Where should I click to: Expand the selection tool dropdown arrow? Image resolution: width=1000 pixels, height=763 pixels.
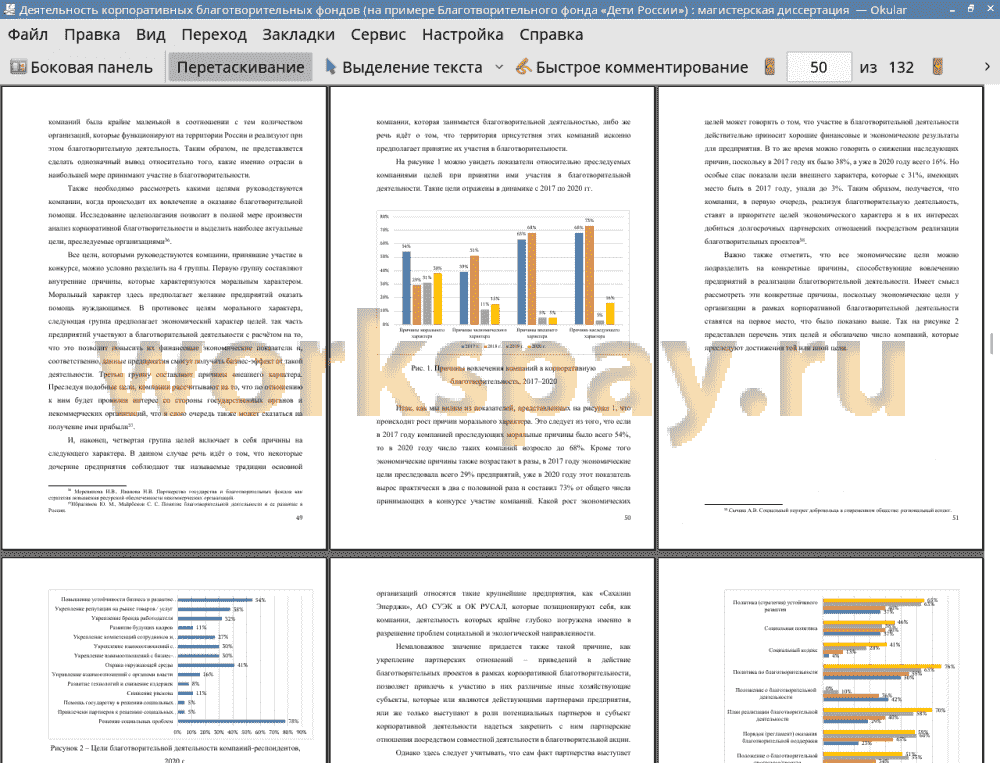pyautogui.click(x=499, y=67)
